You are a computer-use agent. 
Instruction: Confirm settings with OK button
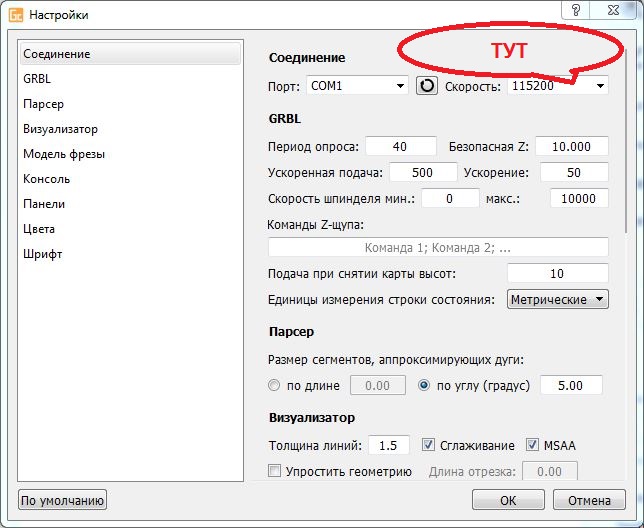click(x=508, y=500)
